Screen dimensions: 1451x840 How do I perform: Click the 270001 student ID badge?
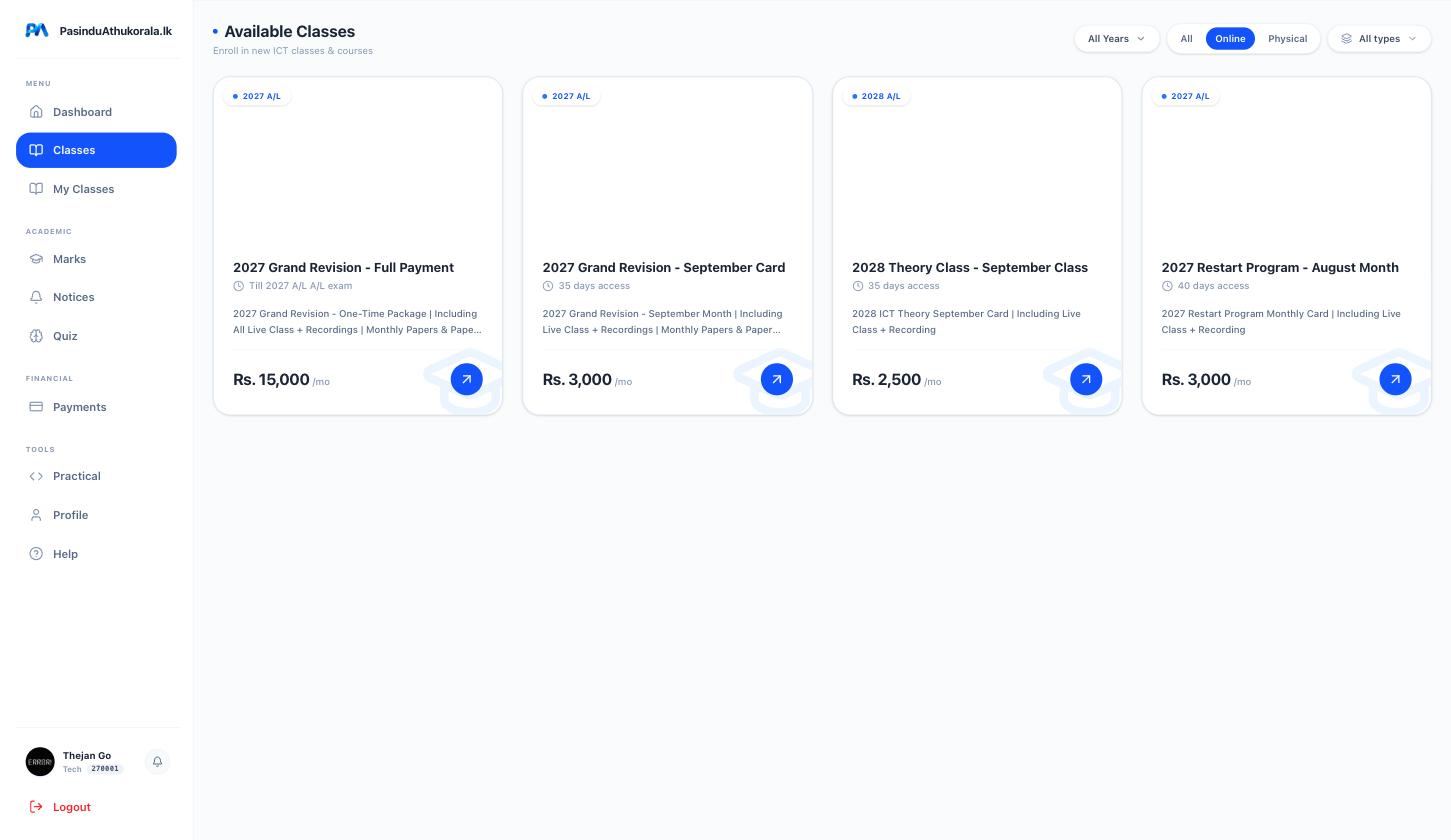105,769
